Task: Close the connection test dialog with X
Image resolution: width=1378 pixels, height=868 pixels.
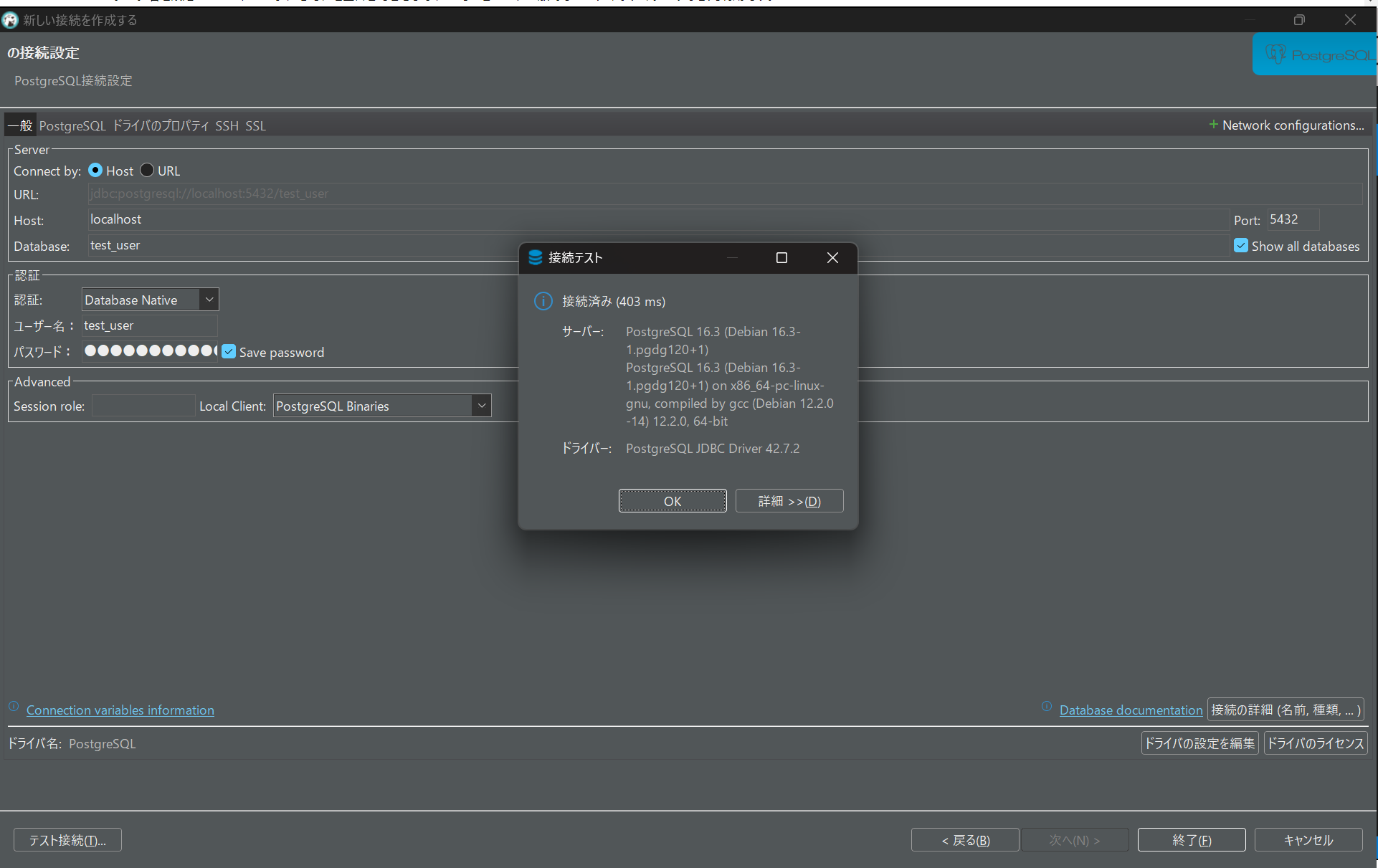Action: click(x=832, y=257)
